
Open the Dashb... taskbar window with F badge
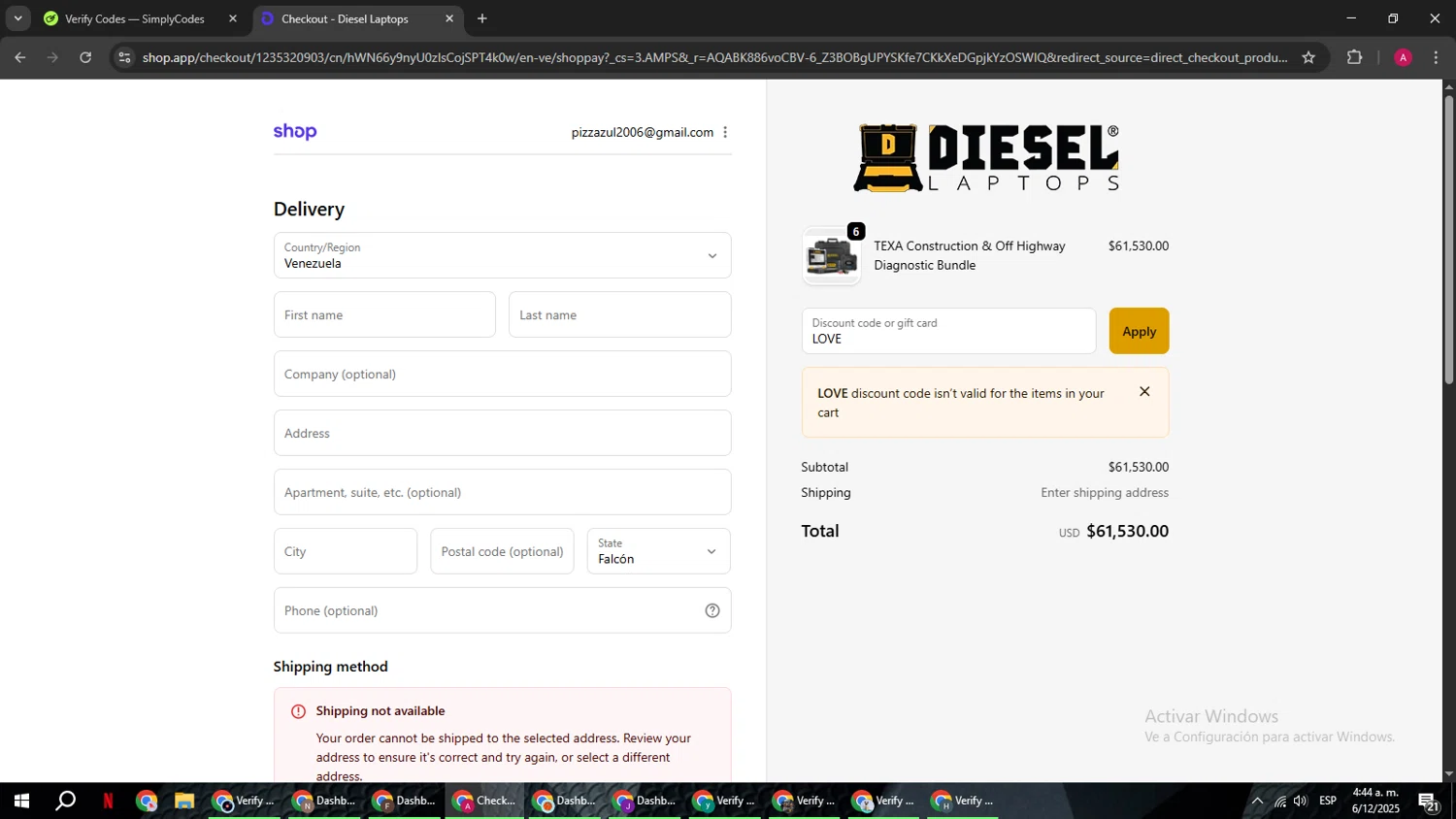point(406,802)
